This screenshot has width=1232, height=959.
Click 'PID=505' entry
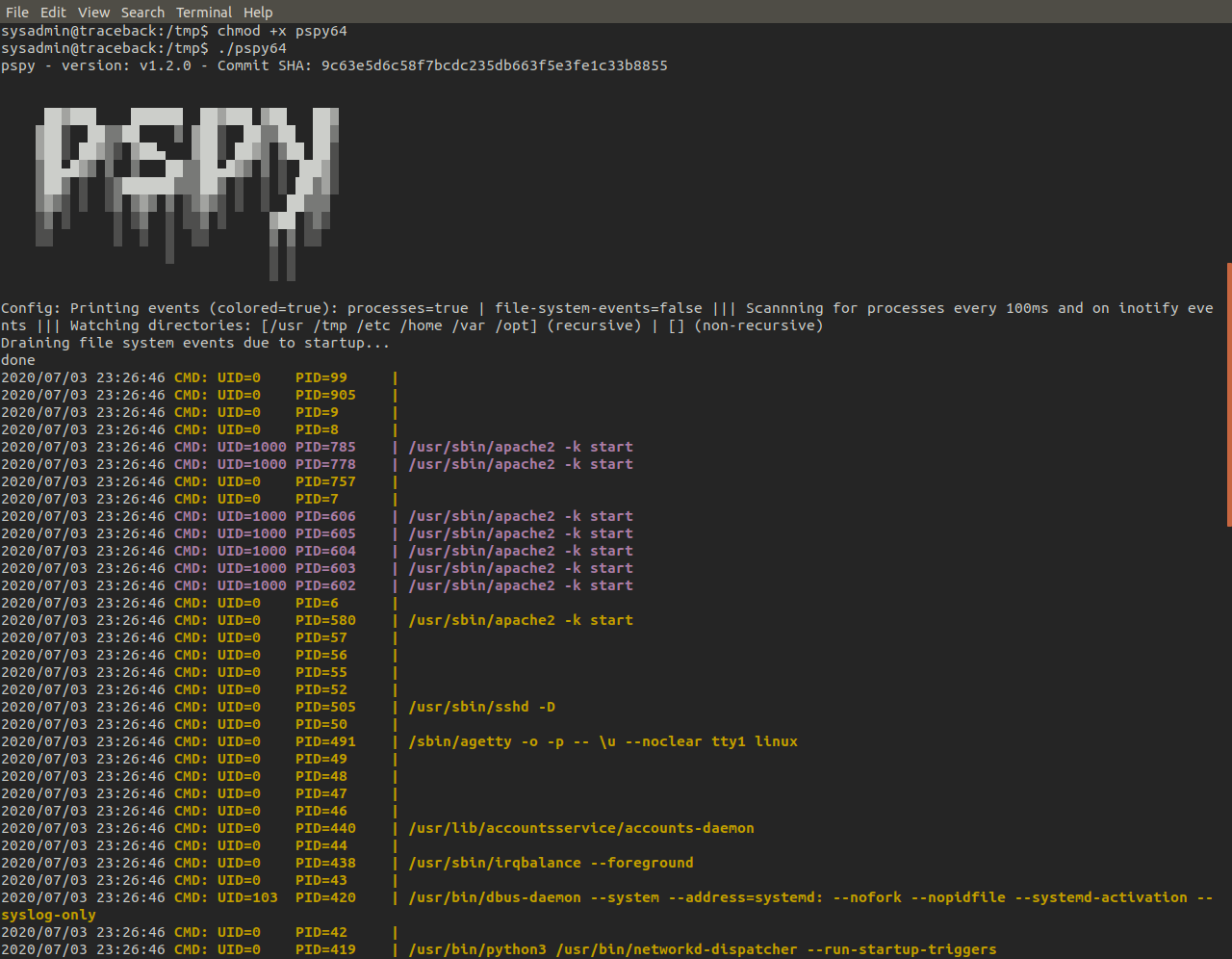tap(325, 707)
